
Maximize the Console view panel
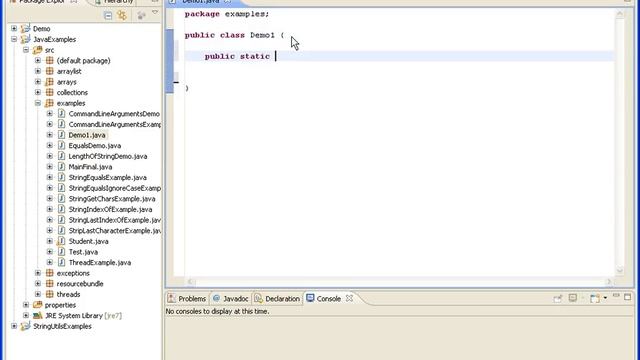pos(627,297)
